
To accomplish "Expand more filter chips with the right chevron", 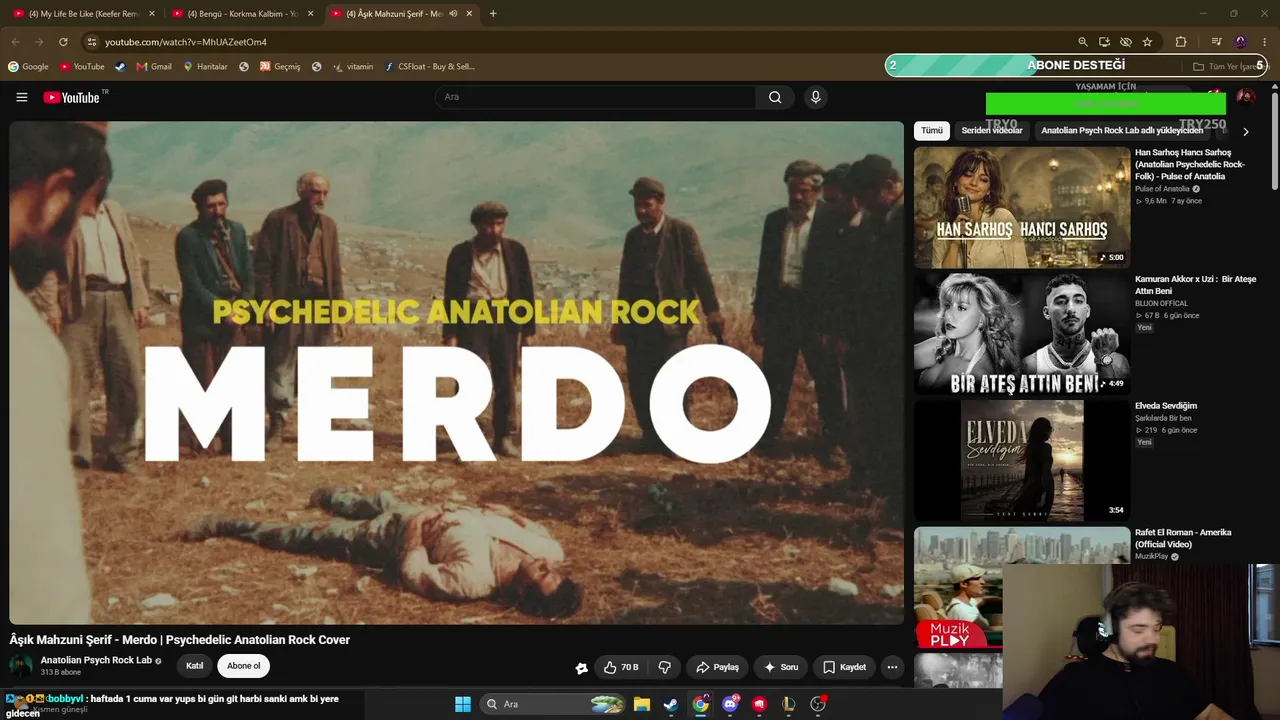I will pos(1245,131).
